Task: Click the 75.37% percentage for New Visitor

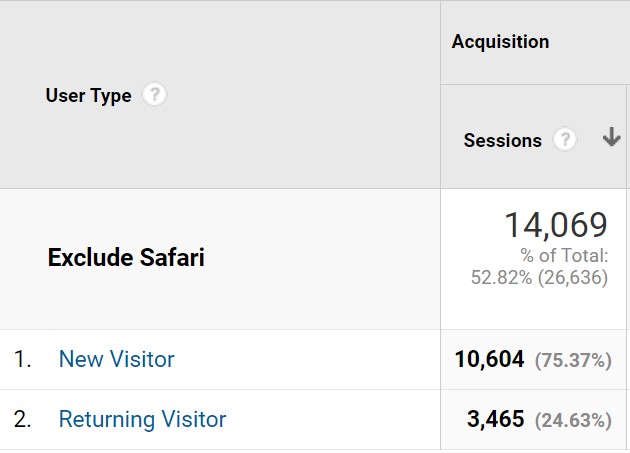Action: pyautogui.click(x=572, y=360)
